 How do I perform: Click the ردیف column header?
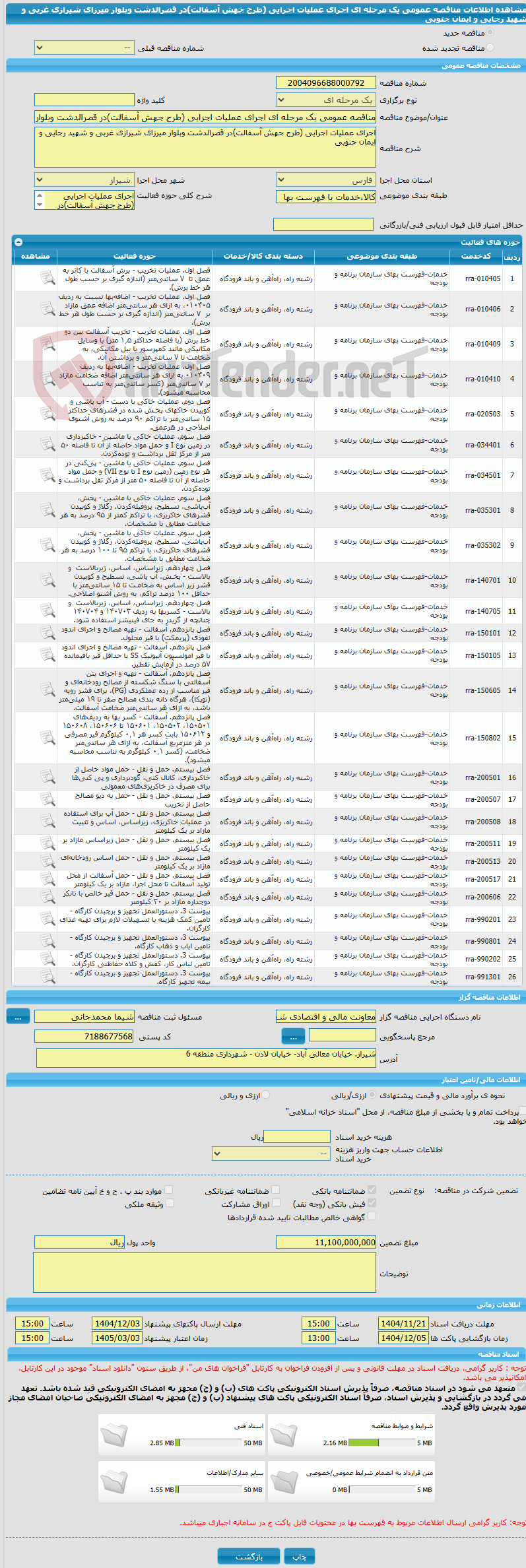click(512, 256)
